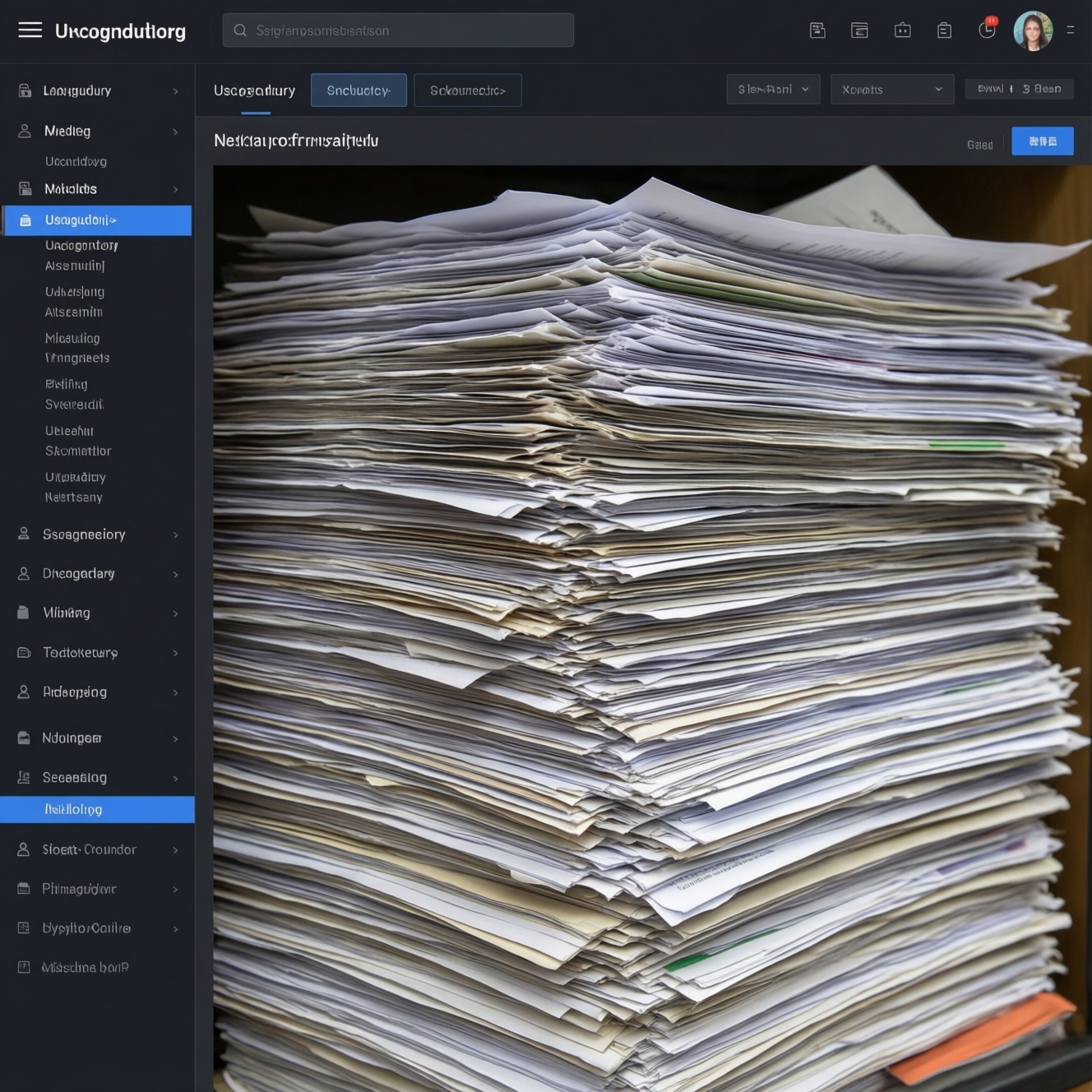The height and width of the screenshot is (1092, 1092).
Task: Click the Lanugudury sidebar icon
Action: coord(25,90)
